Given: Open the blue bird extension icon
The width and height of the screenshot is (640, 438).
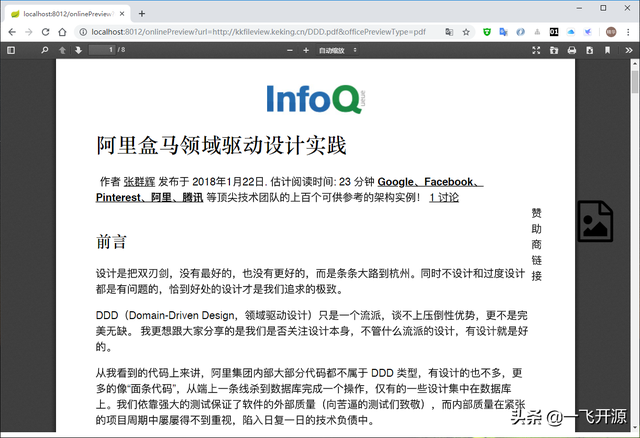Looking at the screenshot, I should pyautogui.click(x=588, y=32).
